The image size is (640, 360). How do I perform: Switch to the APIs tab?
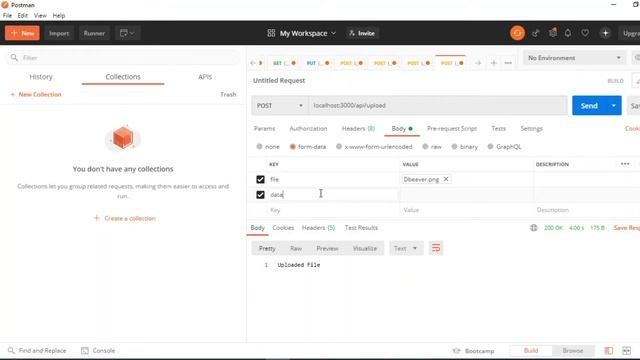(205, 77)
